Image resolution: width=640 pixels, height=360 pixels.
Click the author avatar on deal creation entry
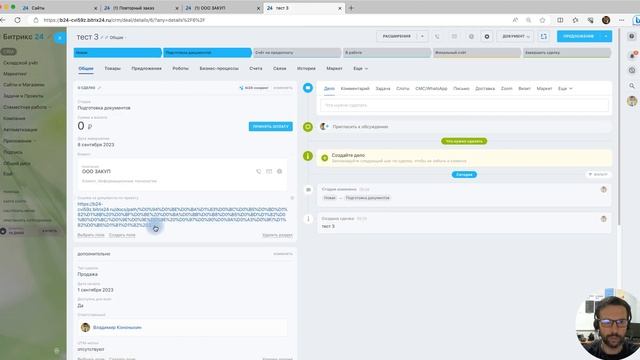point(604,219)
